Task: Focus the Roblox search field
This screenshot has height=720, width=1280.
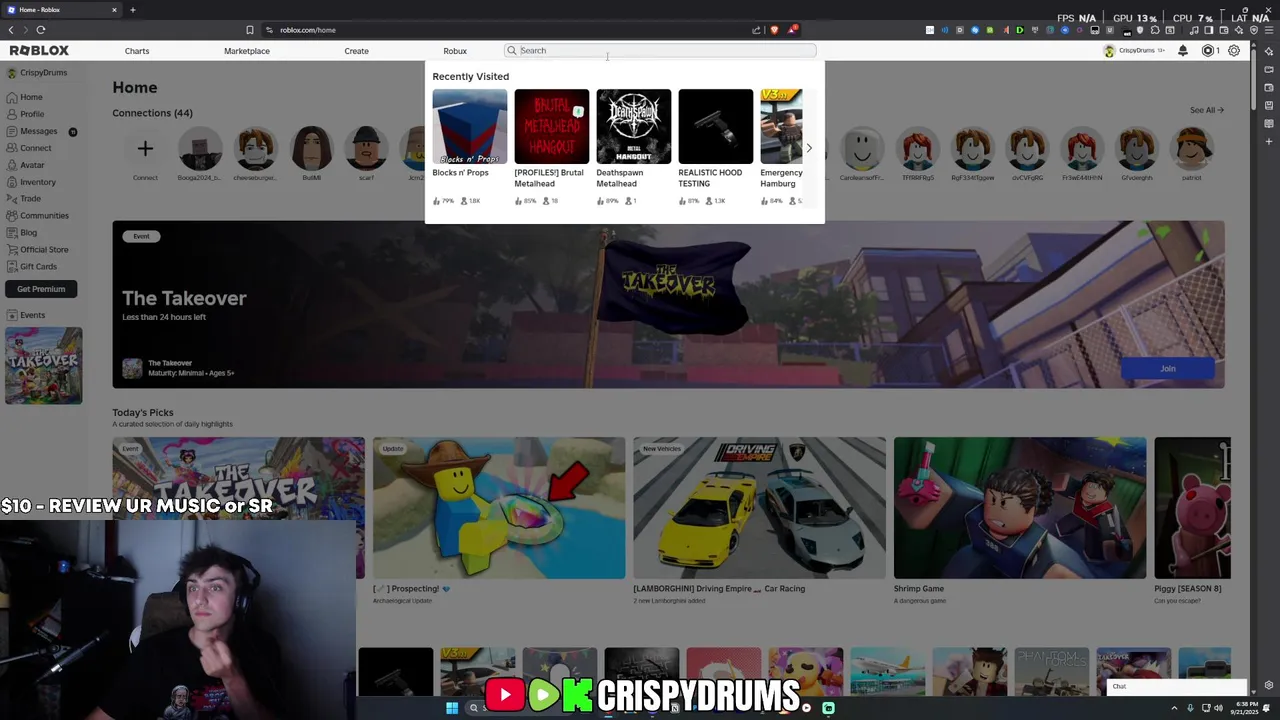Action: (660, 50)
